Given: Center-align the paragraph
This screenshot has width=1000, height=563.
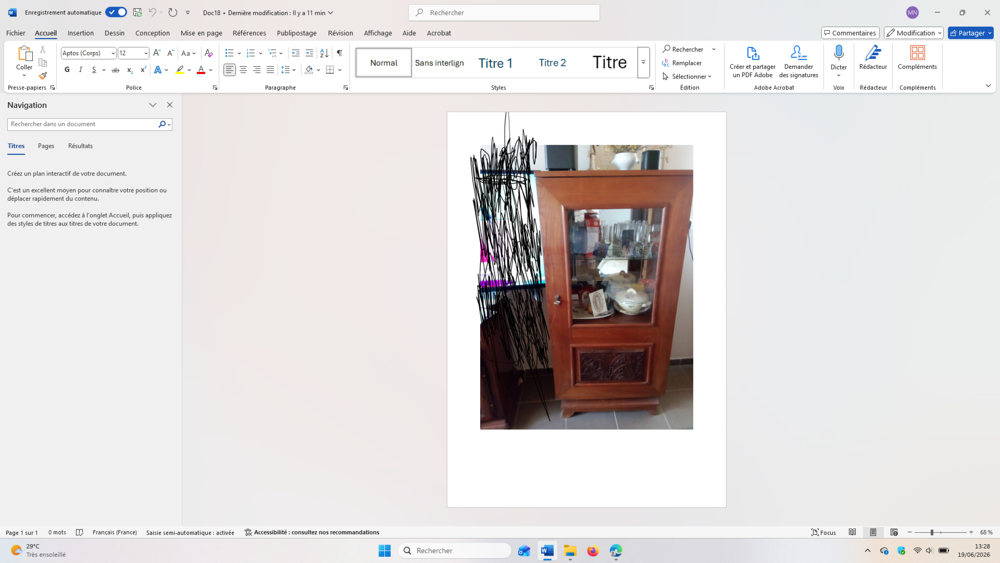Looking at the screenshot, I should pyautogui.click(x=243, y=70).
